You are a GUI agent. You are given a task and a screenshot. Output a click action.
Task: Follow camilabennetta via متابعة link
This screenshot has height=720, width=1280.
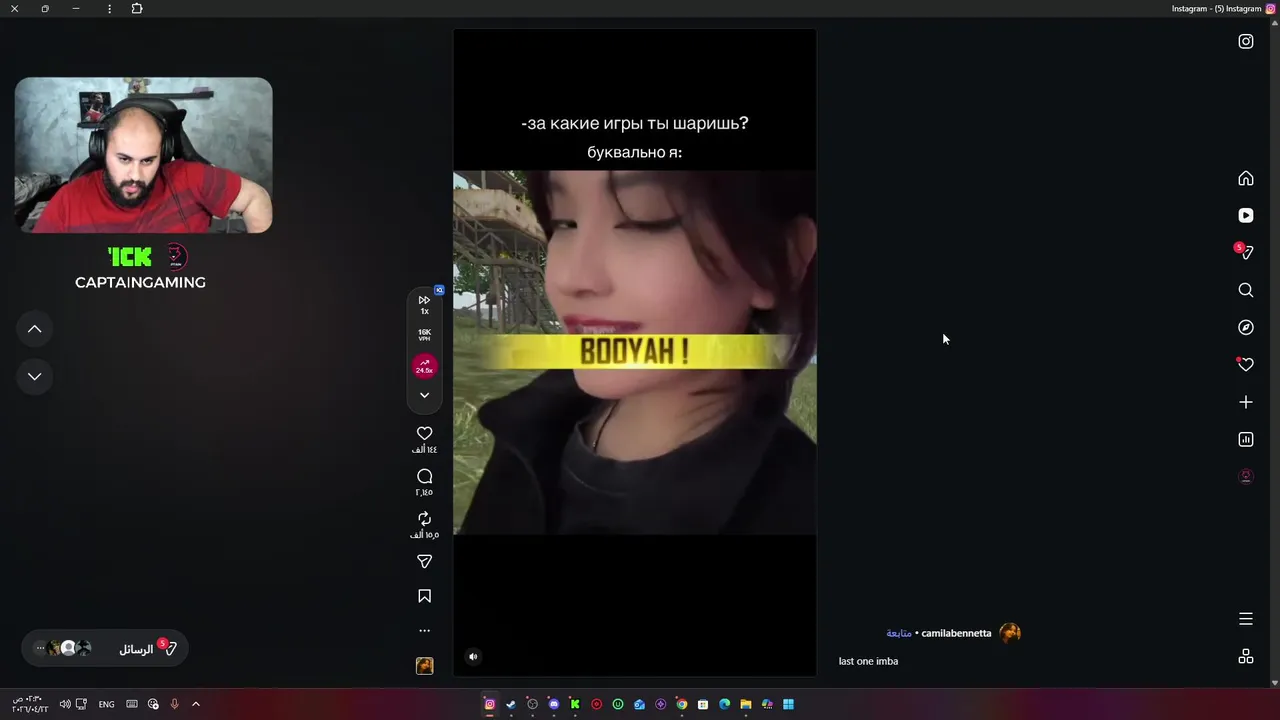click(898, 633)
